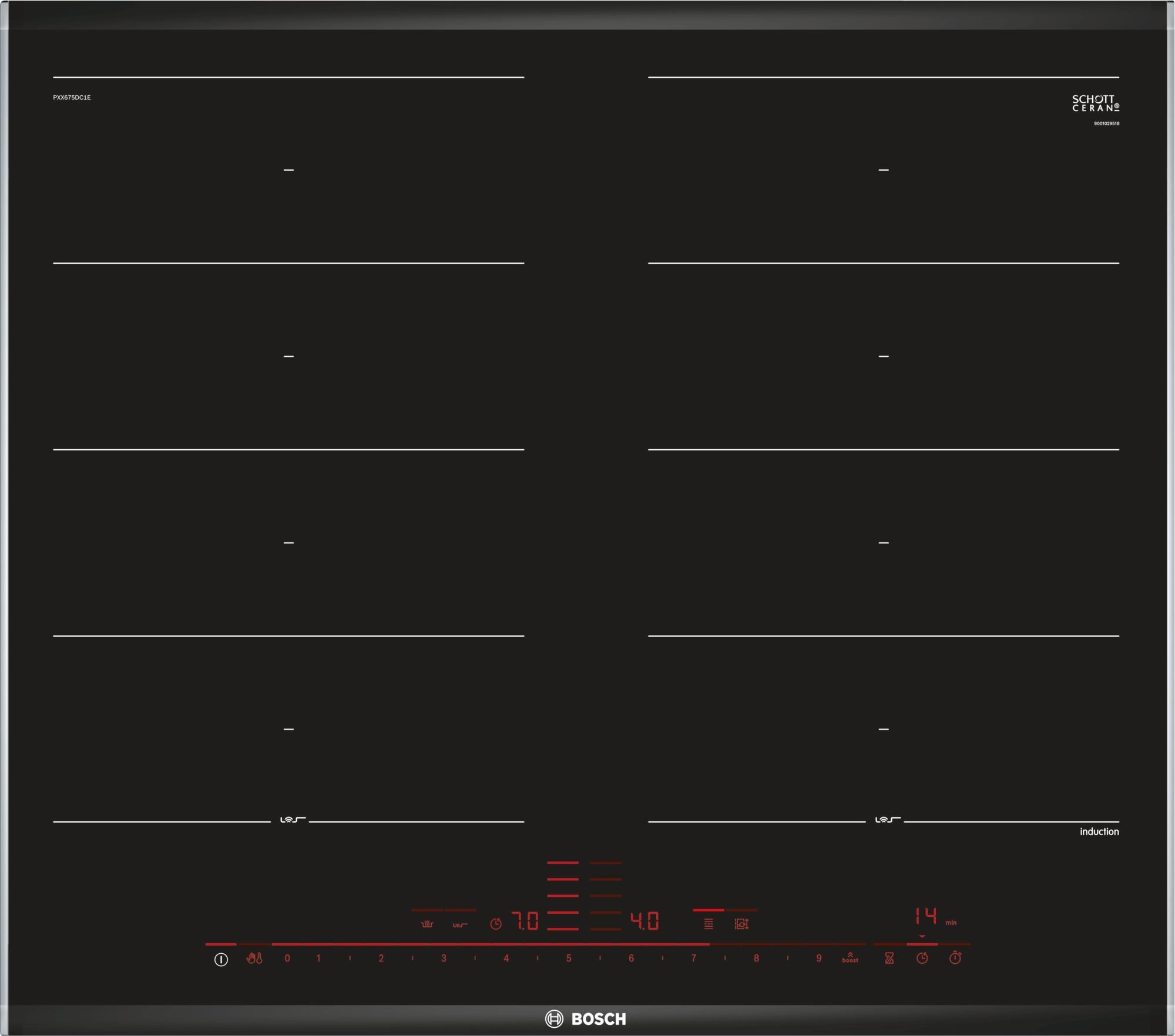Enable the boost power function
Viewport: 1175px width, 1036px height.
point(850,958)
